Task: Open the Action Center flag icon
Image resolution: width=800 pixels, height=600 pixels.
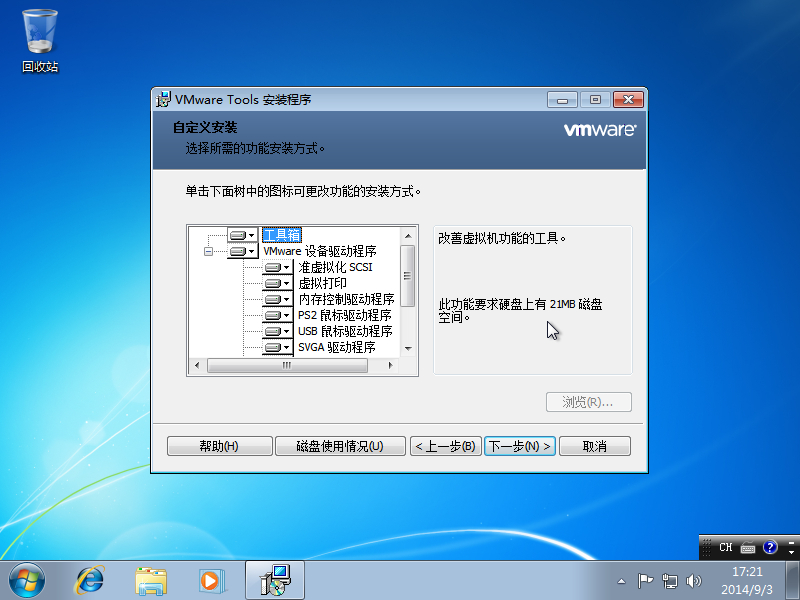Action: point(645,581)
